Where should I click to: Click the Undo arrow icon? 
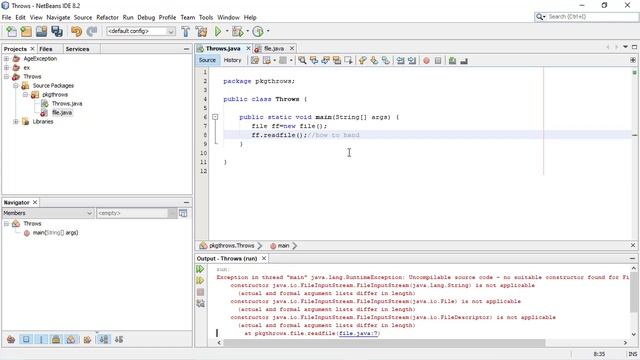pyautogui.click(x=76, y=31)
